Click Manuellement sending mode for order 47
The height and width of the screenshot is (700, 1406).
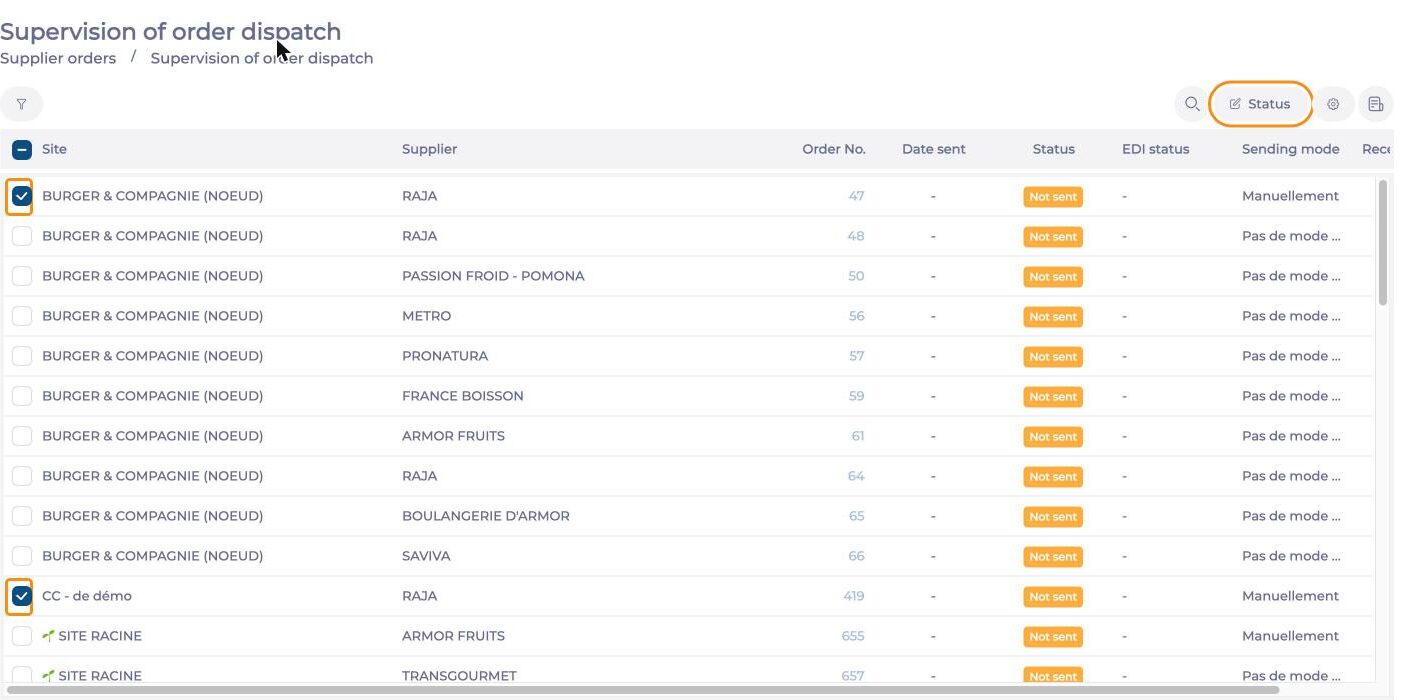click(1290, 196)
